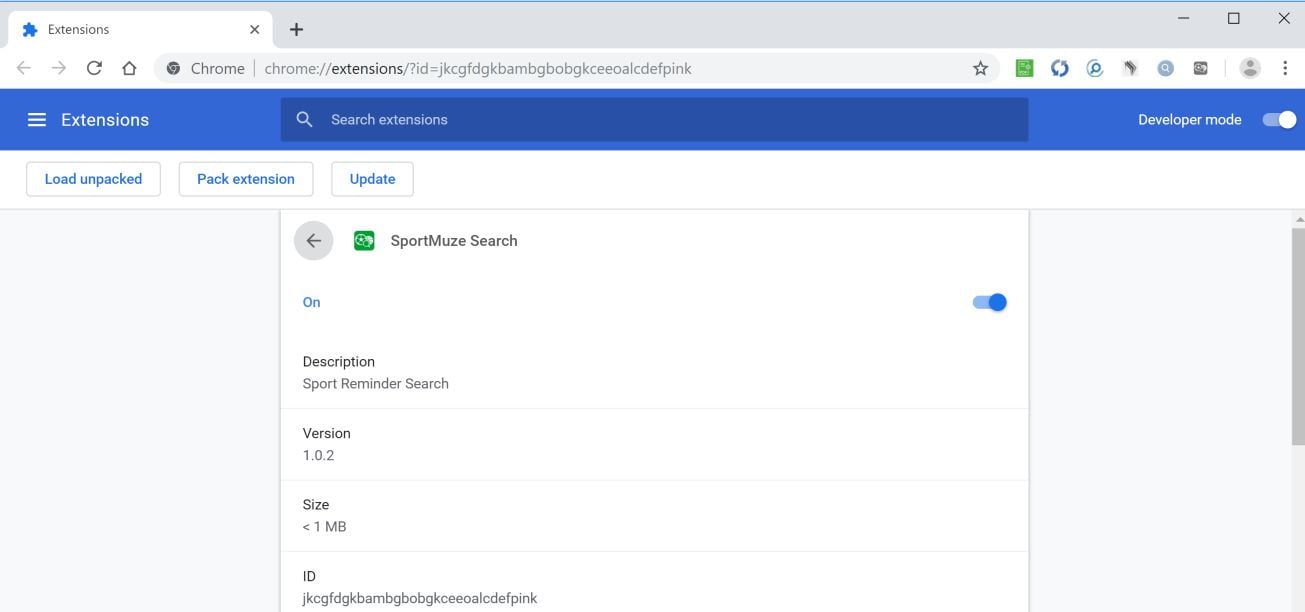The image size is (1305, 612).
Task: Turn off Developer mode toggle
Action: pyautogui.click(x=1279, y=120)
